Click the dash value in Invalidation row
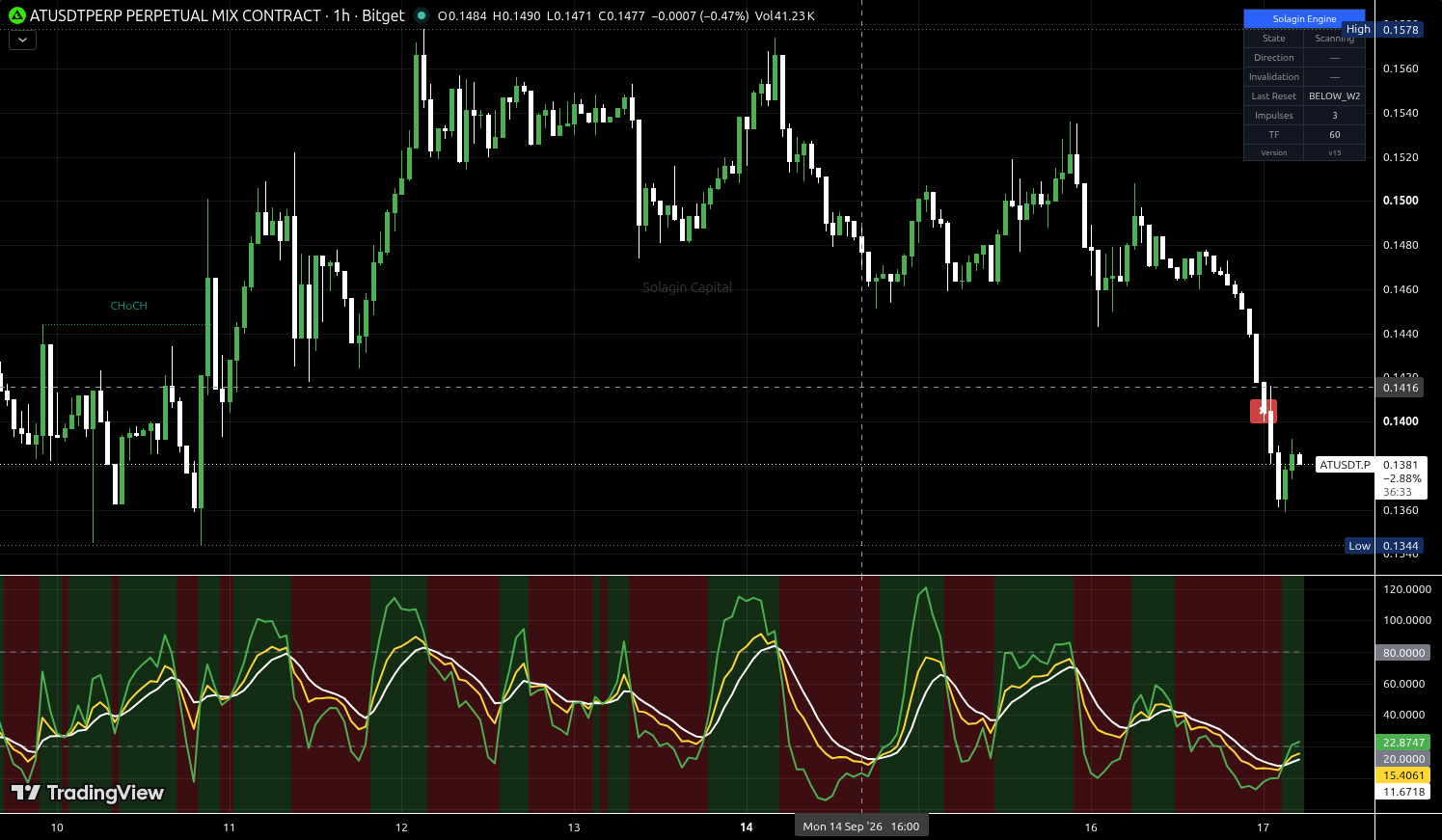This screenshot has height=840, width=1442. coord(1334,77)
